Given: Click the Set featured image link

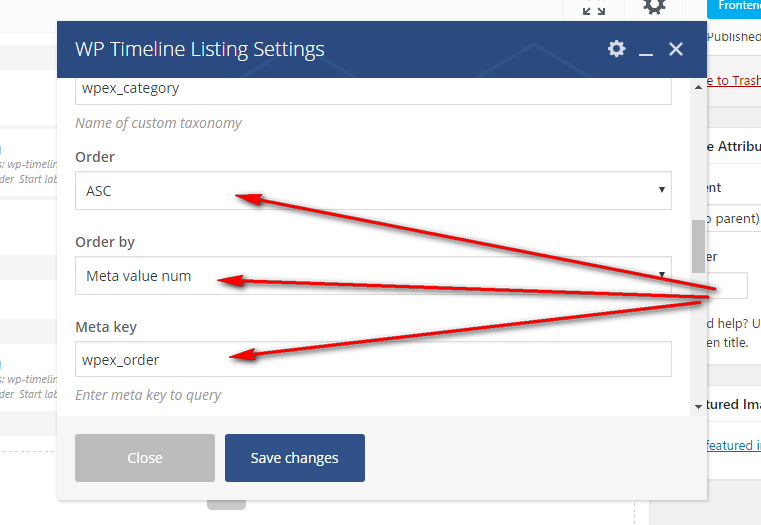Looking at the screenshot, I should pyautogui.click(x=733, y=446).
